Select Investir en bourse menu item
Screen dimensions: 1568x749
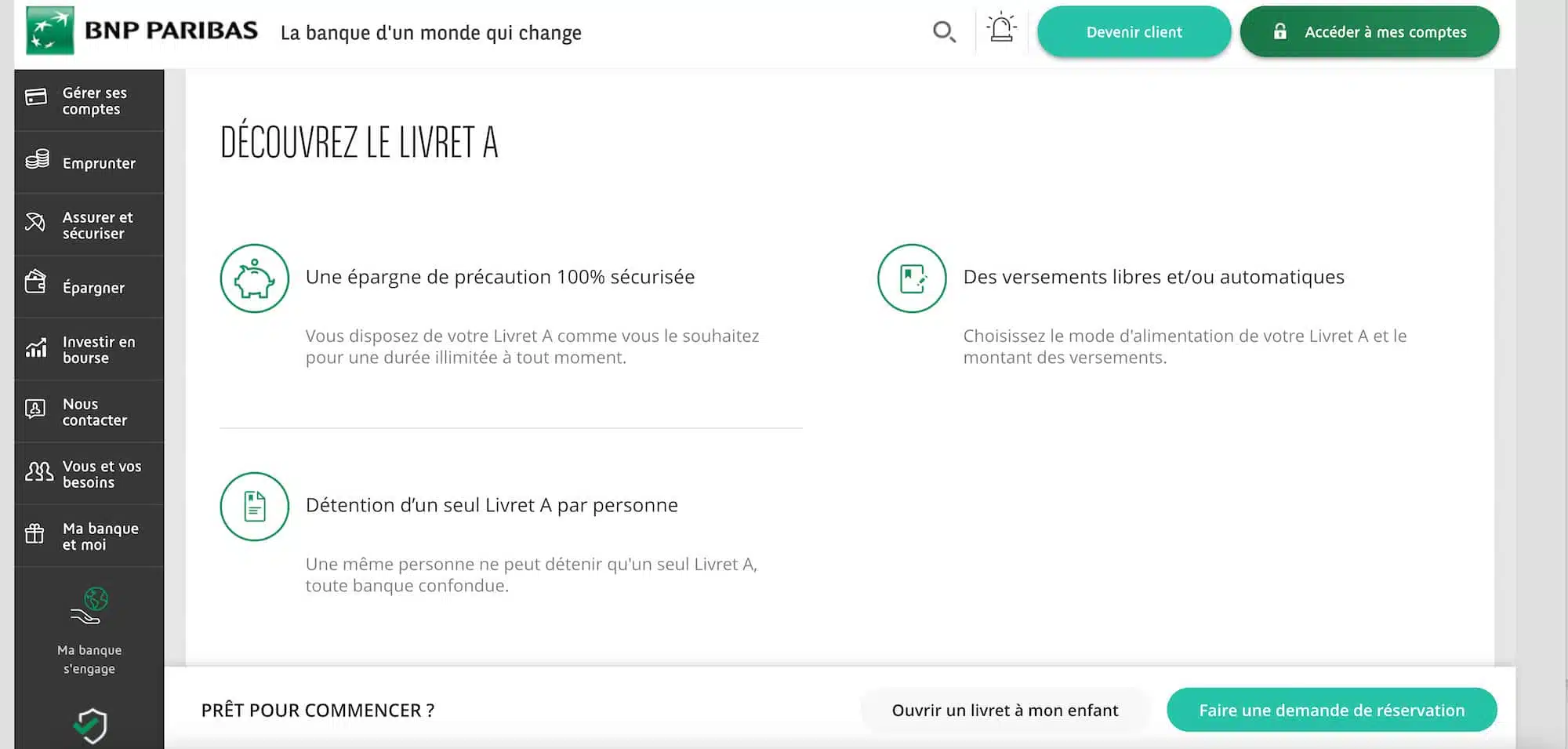point(89,350)
